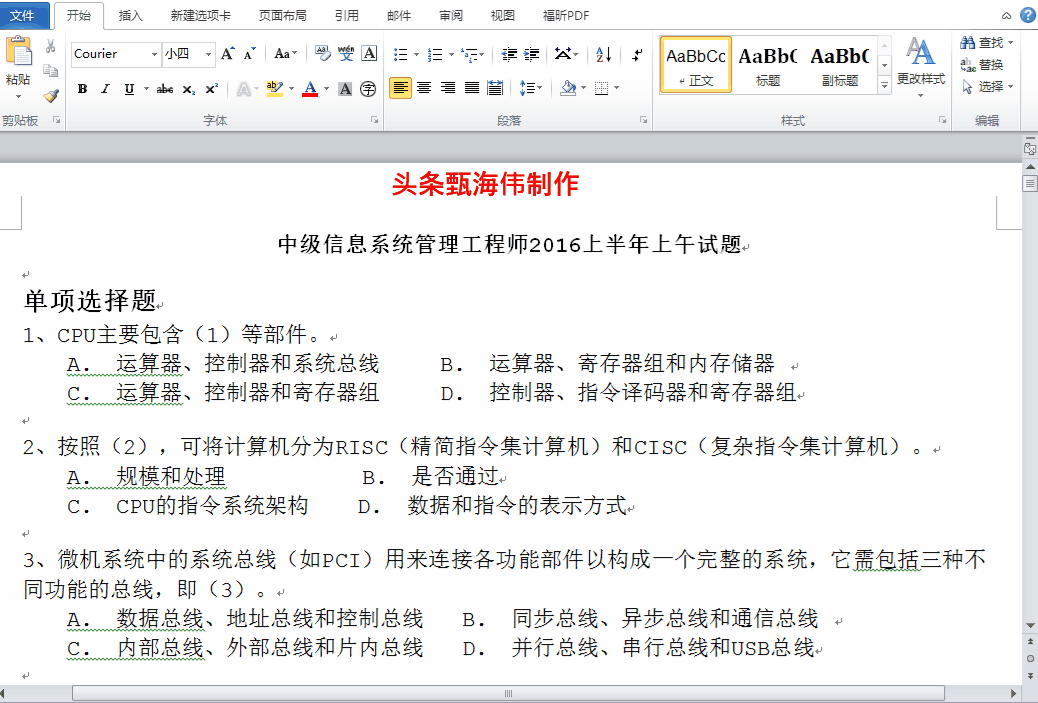Center align text
1038x703 pixels.
(x=424, y=87)
